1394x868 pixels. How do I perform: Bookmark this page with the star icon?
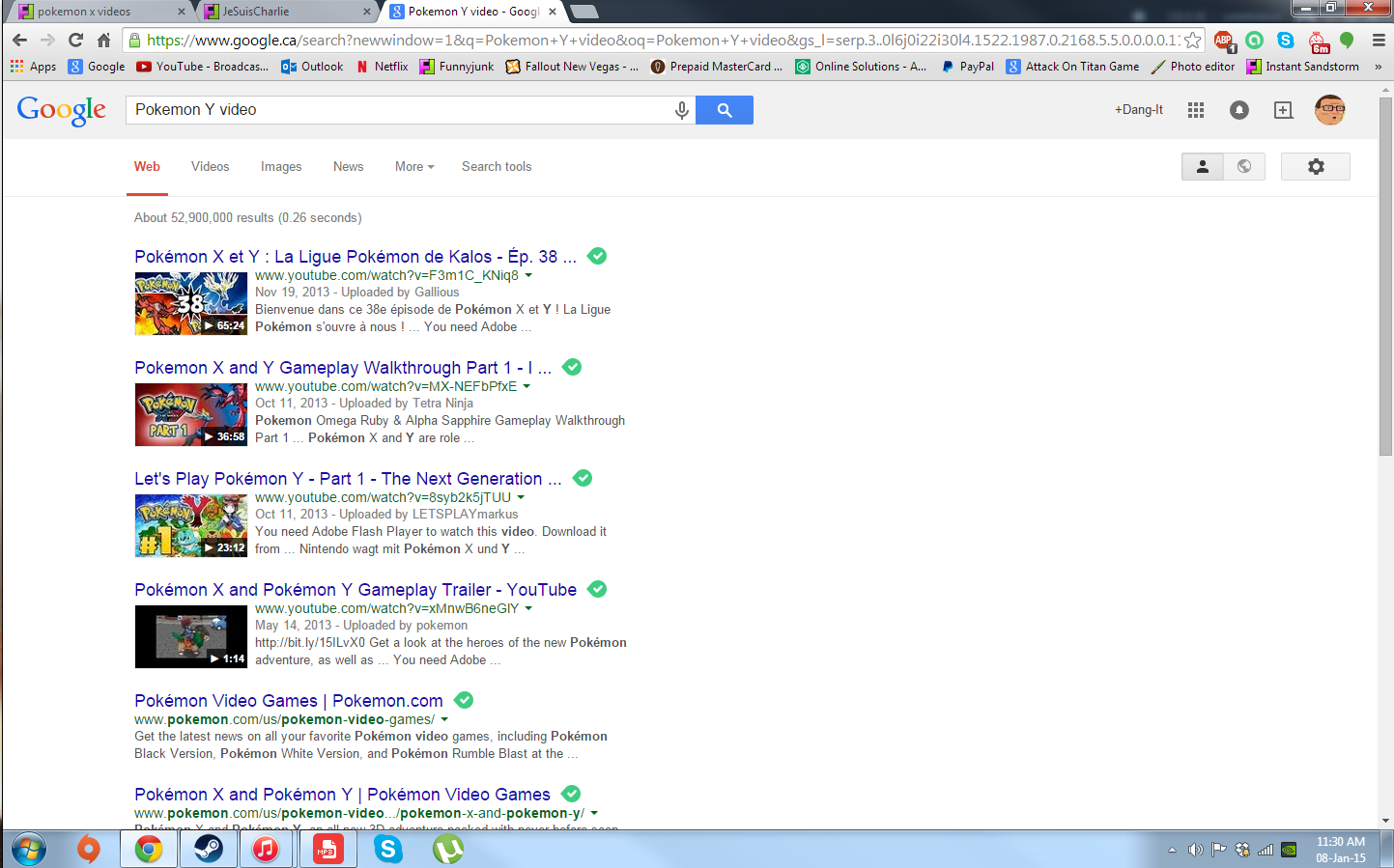[1192, 40]
